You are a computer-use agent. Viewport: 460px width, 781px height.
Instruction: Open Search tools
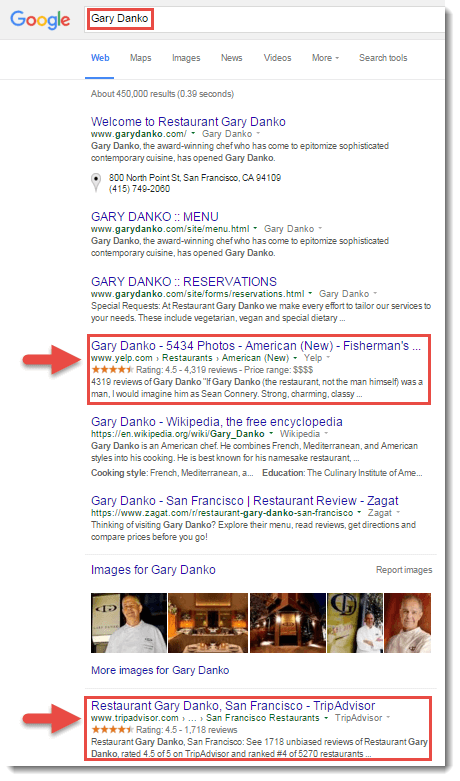click(383, 58)
